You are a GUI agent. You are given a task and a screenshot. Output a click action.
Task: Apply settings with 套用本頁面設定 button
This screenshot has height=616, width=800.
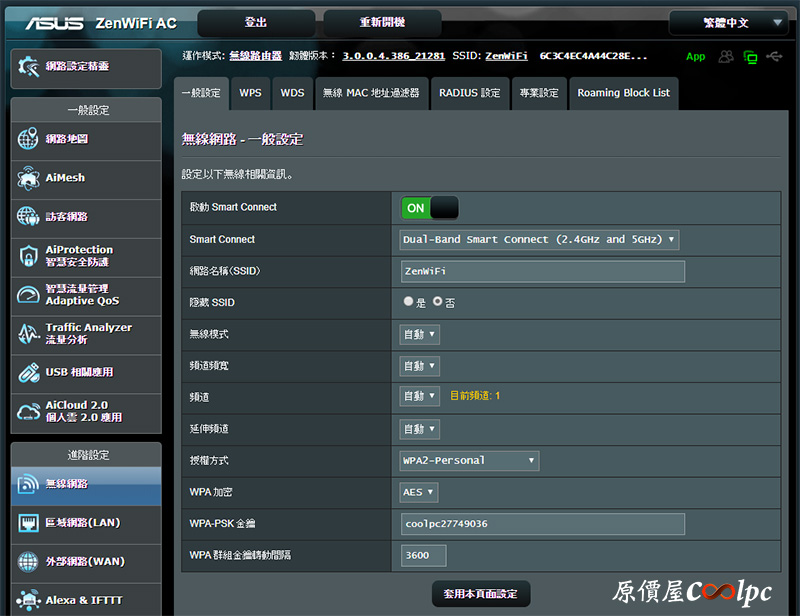481,594
